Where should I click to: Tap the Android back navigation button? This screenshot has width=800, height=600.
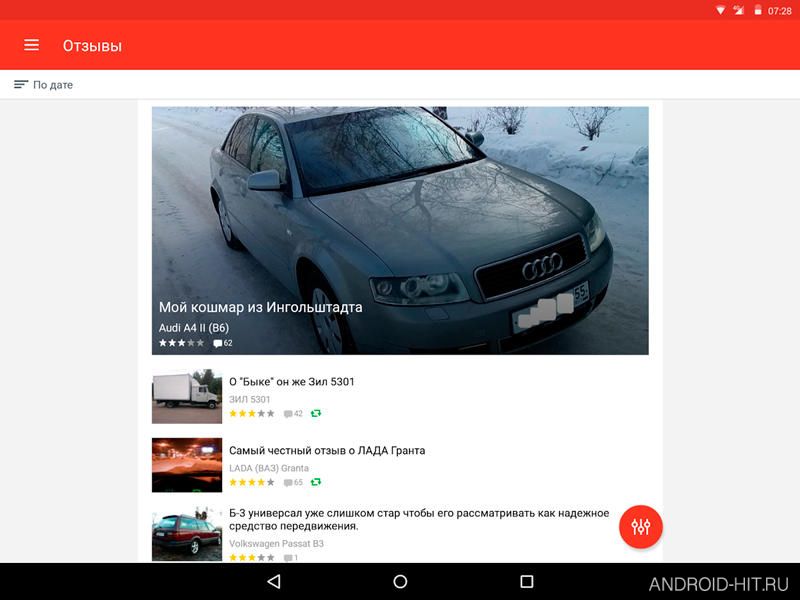click(x=274, y=582)
